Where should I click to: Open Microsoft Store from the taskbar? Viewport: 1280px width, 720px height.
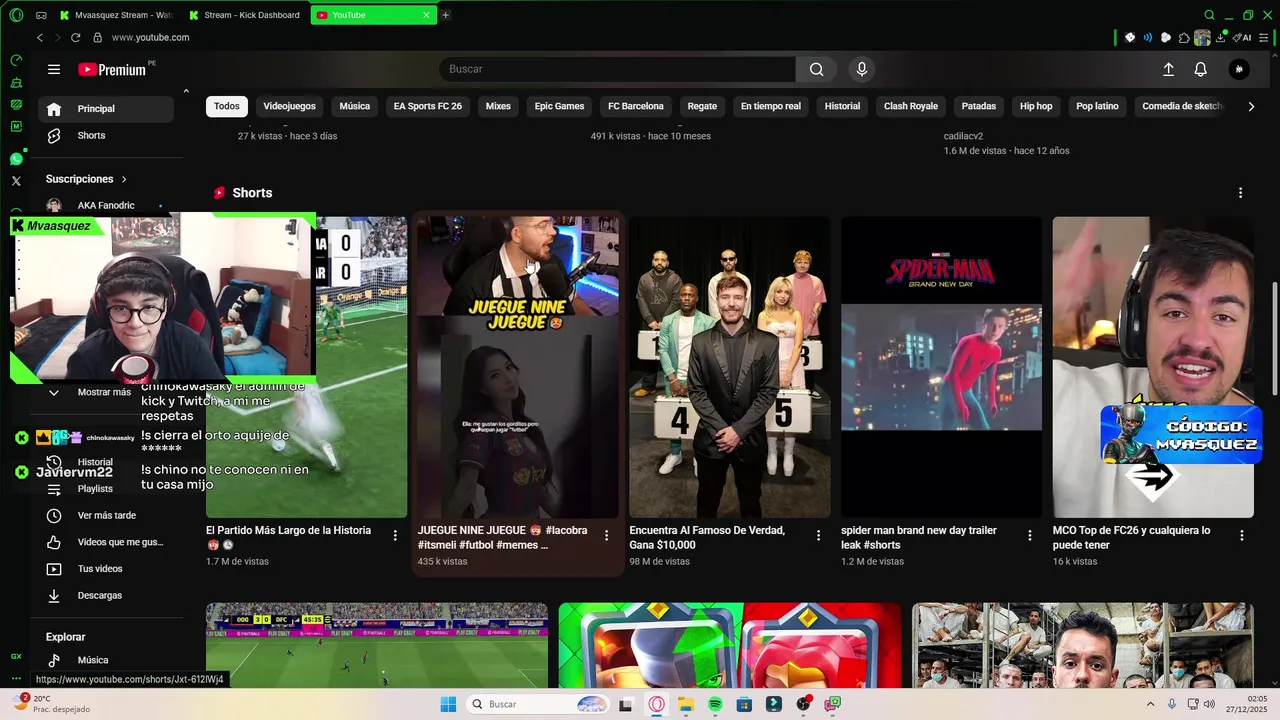pos(744,704)
